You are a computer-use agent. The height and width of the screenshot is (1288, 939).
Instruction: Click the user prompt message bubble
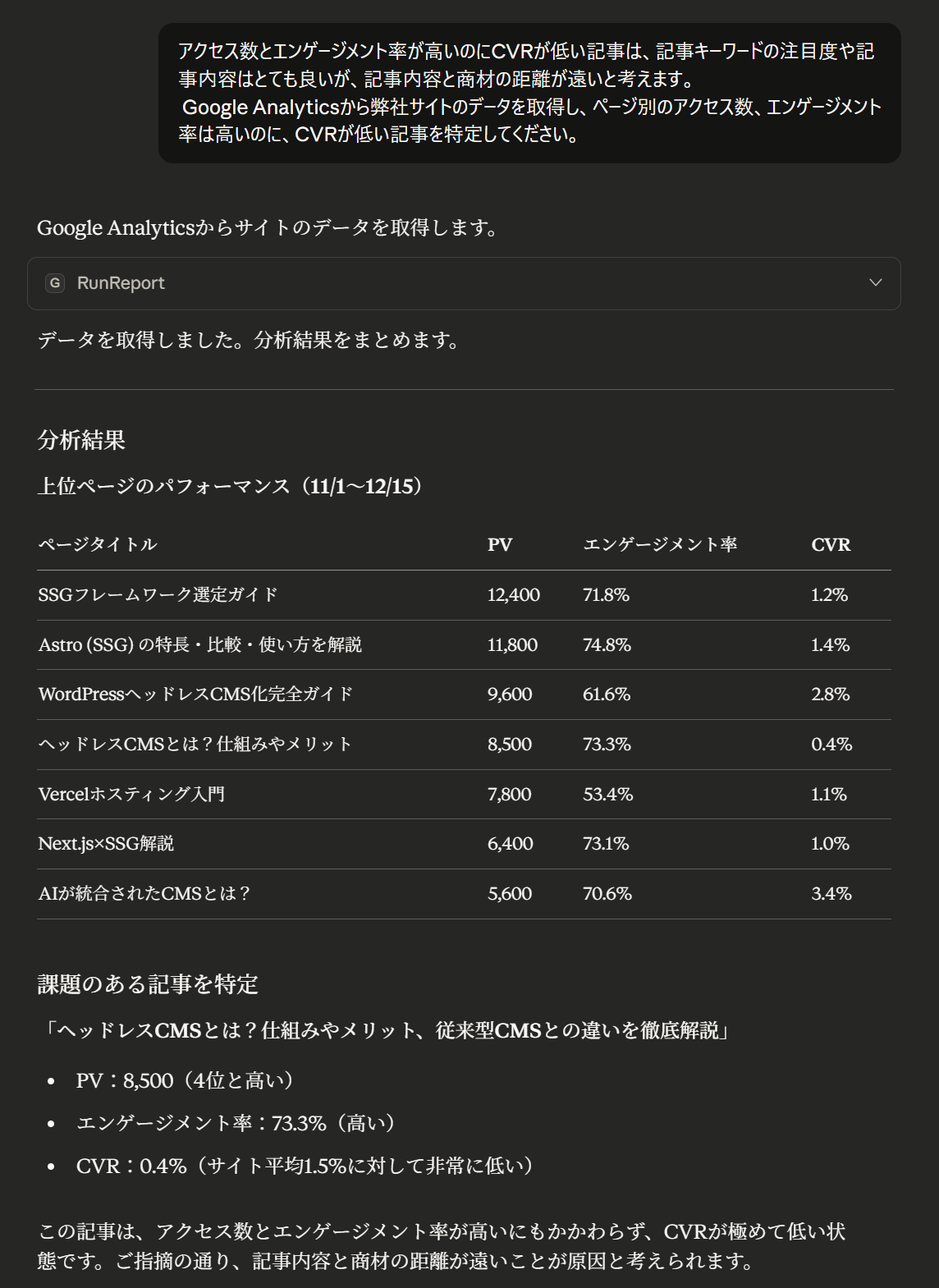click(x=529, y=93)
